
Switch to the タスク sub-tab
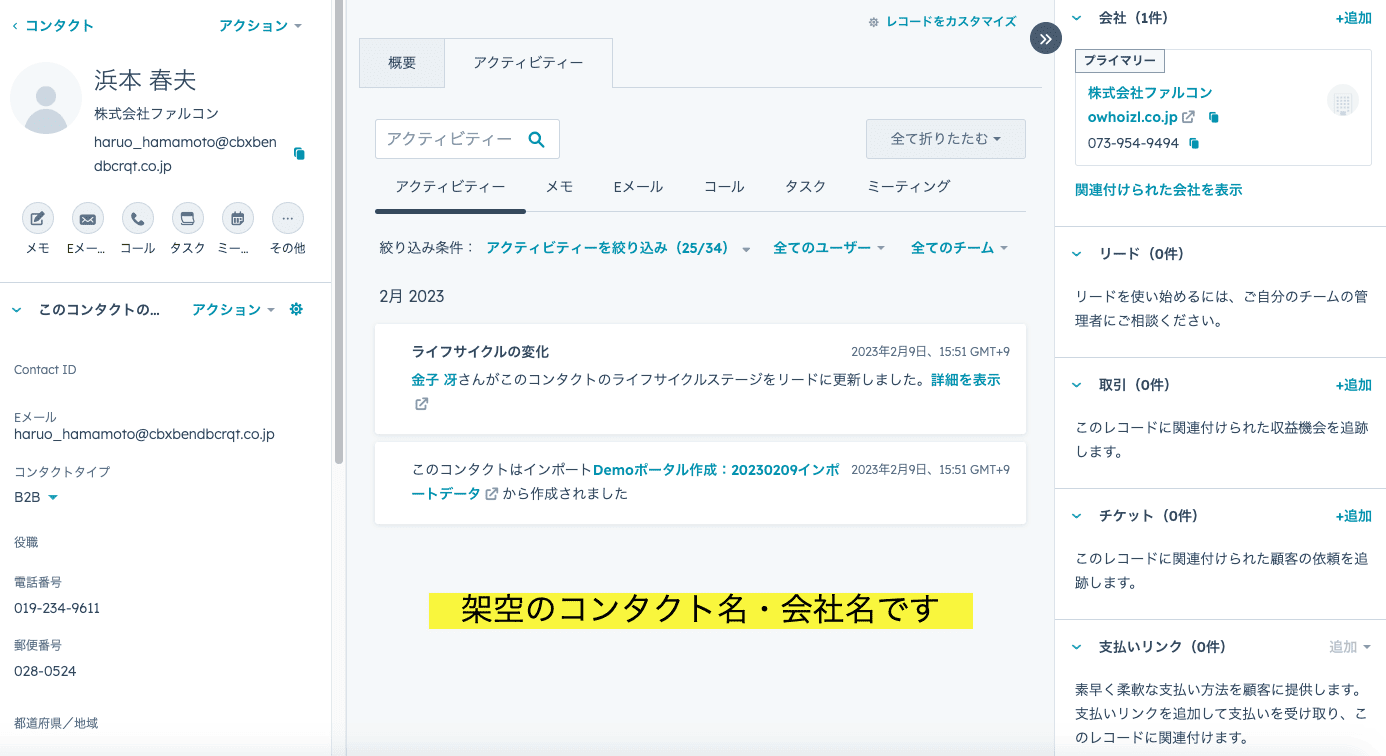805,187
